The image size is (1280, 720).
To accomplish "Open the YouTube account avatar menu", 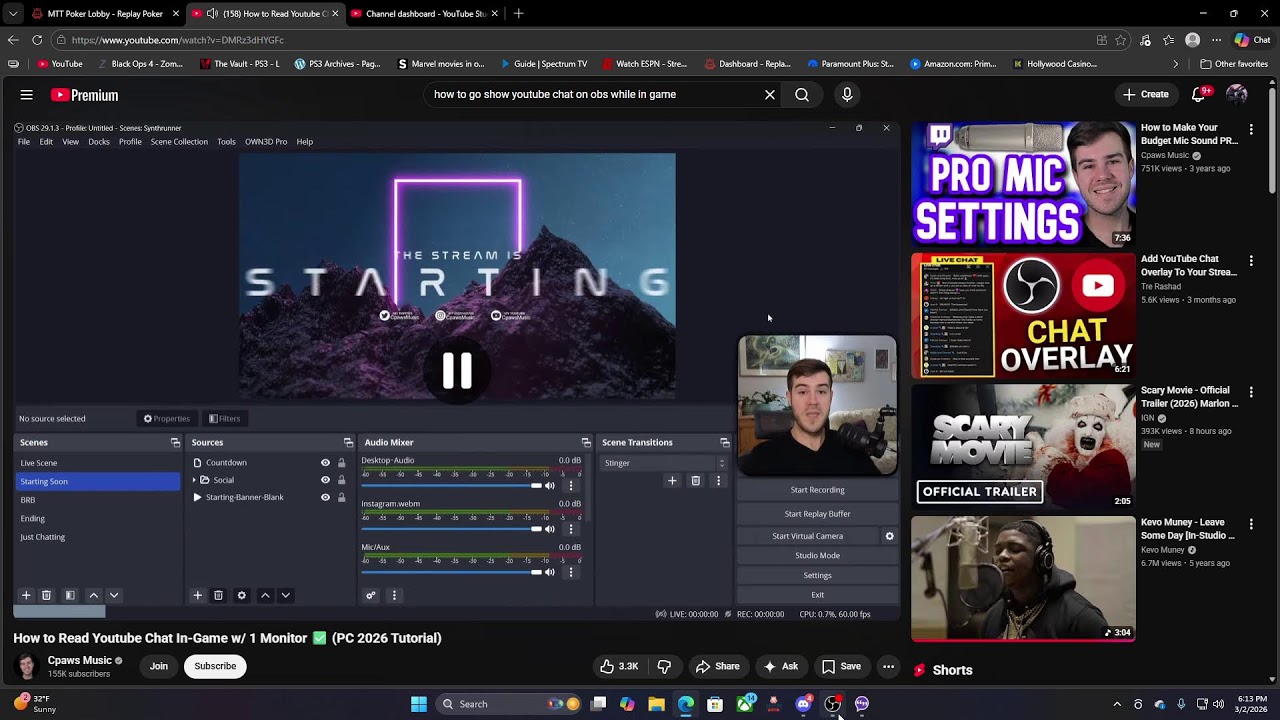I will pos(1237,95).
